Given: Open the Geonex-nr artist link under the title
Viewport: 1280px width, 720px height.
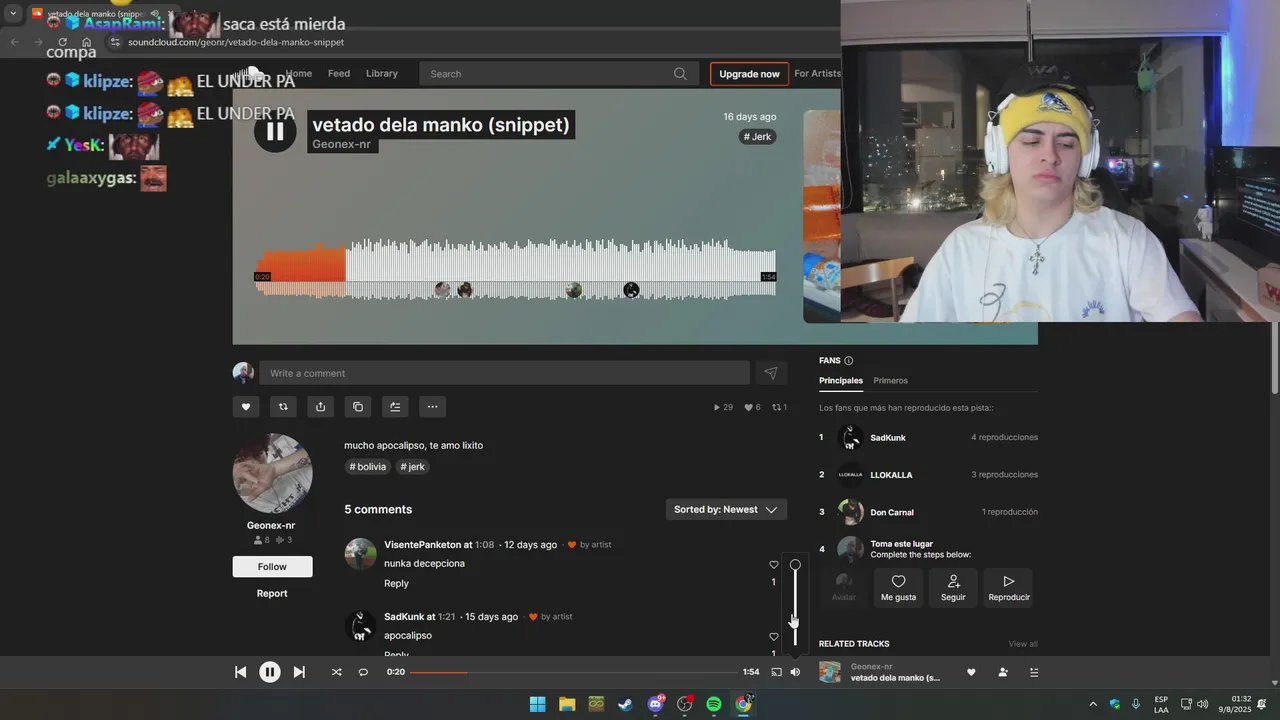Looking at the screenshot, I should click(341, 144).
